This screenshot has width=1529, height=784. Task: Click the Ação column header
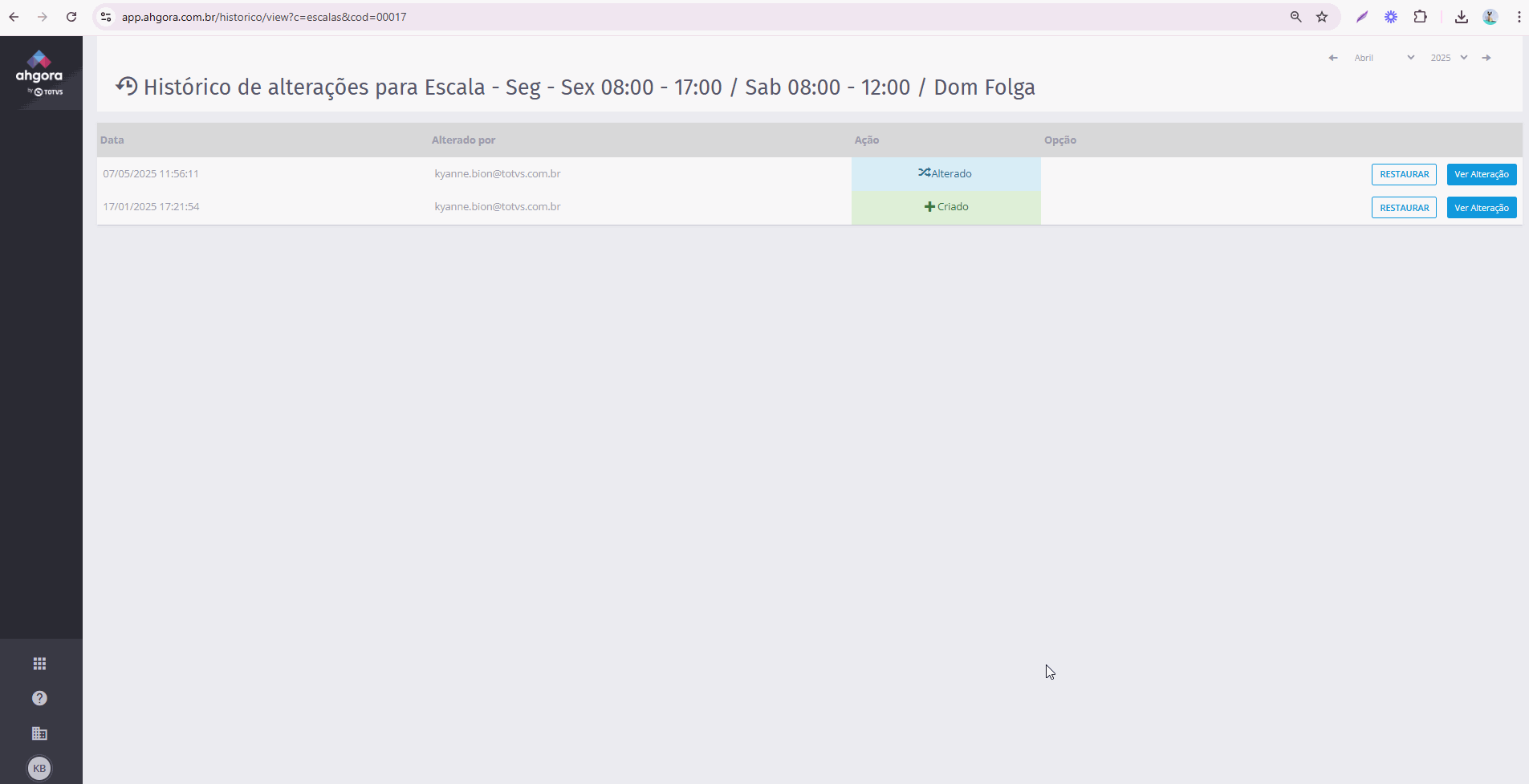tap(867, 140)
